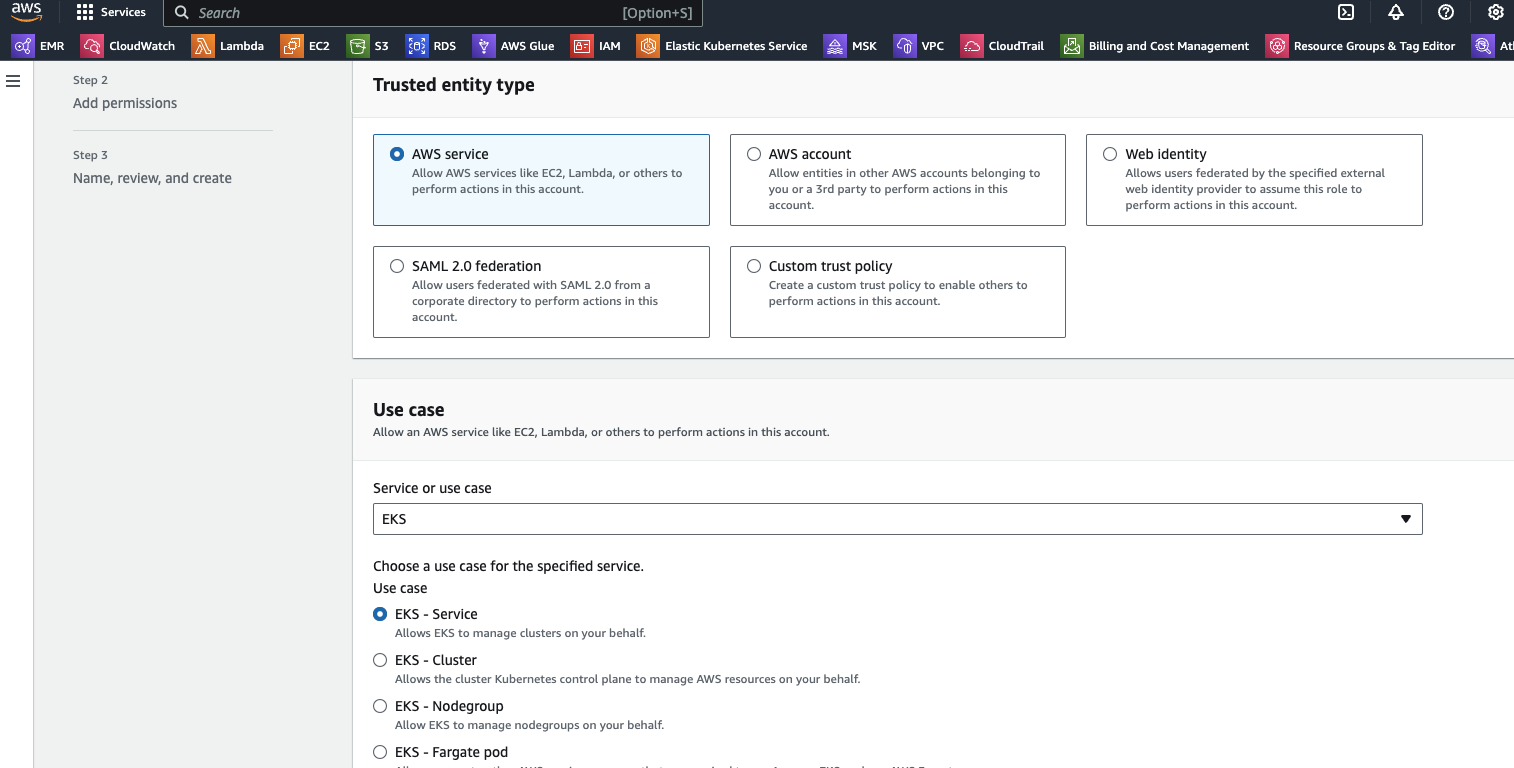Click 'Allows EKS to manage clusters' description
This screenshot has width=1514, height=768.
(x=520, y=633)
